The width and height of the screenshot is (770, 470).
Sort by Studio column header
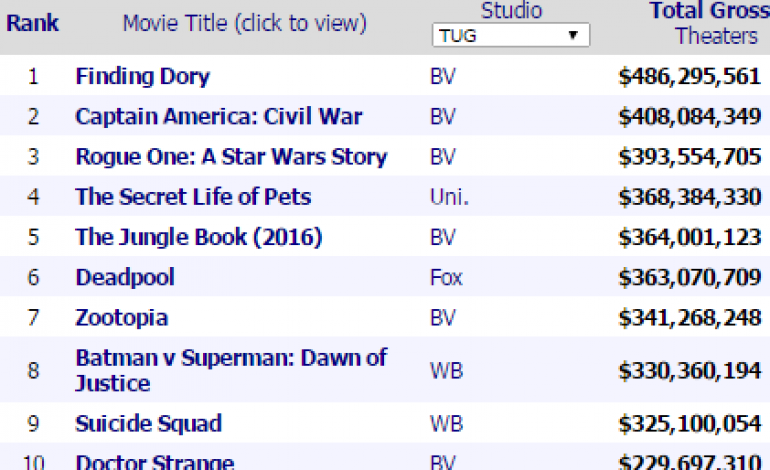coord(511,11)
